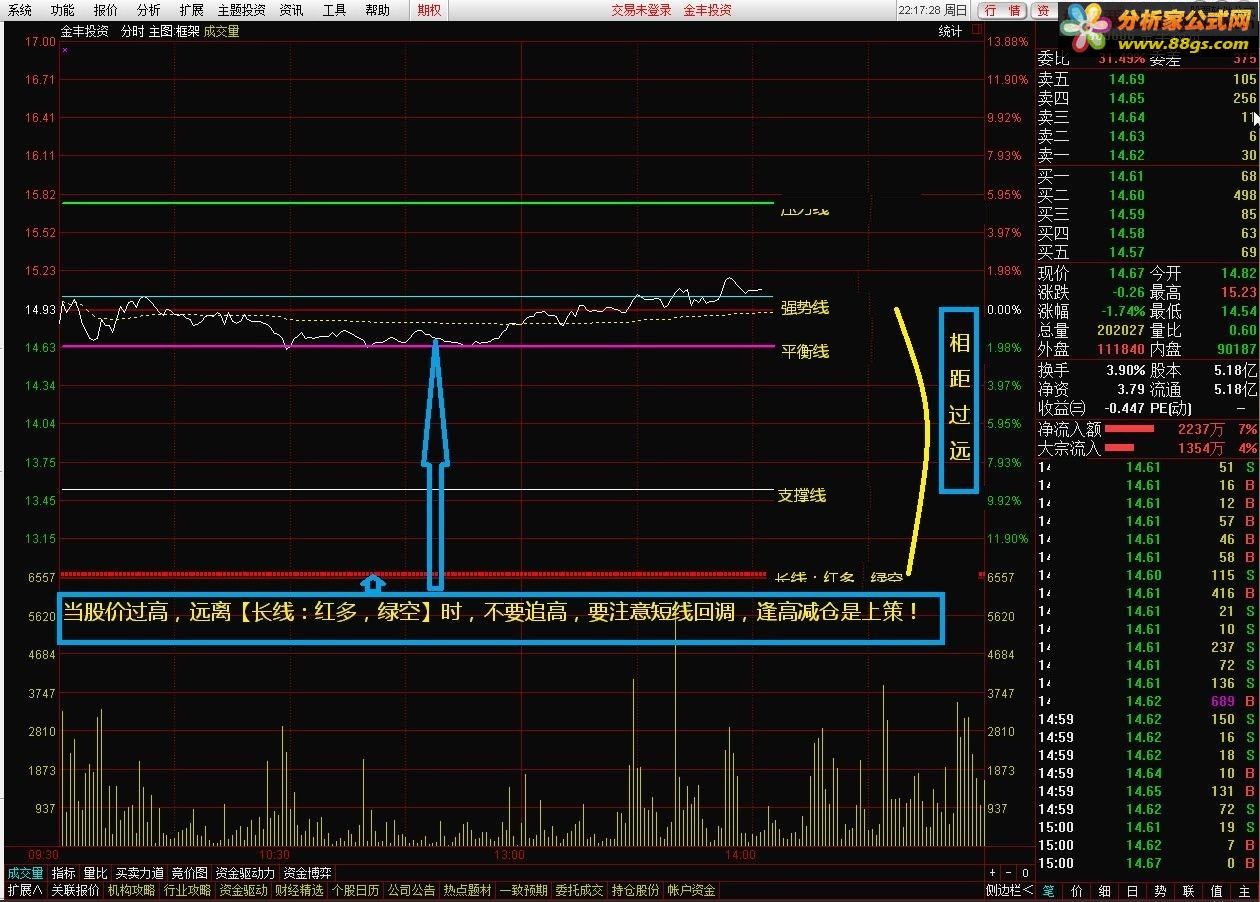Screen dimensions: 1260x902
Task: Select the 主 tab in side panel
Action: [1244, 890]
